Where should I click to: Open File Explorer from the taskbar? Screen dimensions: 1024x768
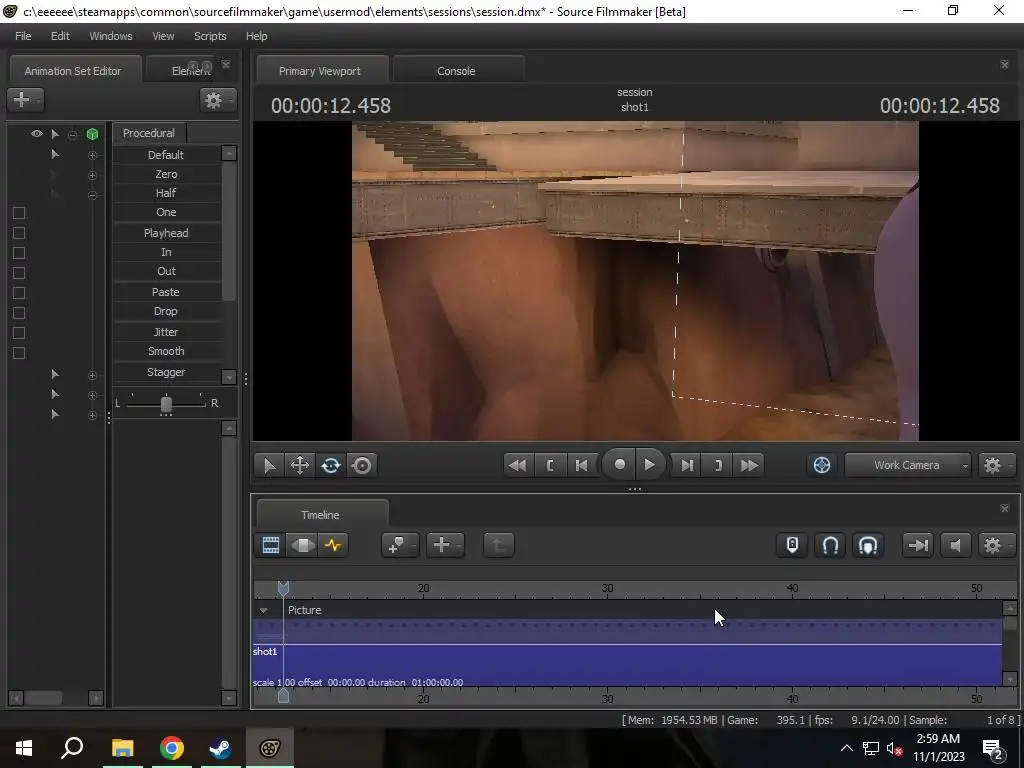coord(122,747)
